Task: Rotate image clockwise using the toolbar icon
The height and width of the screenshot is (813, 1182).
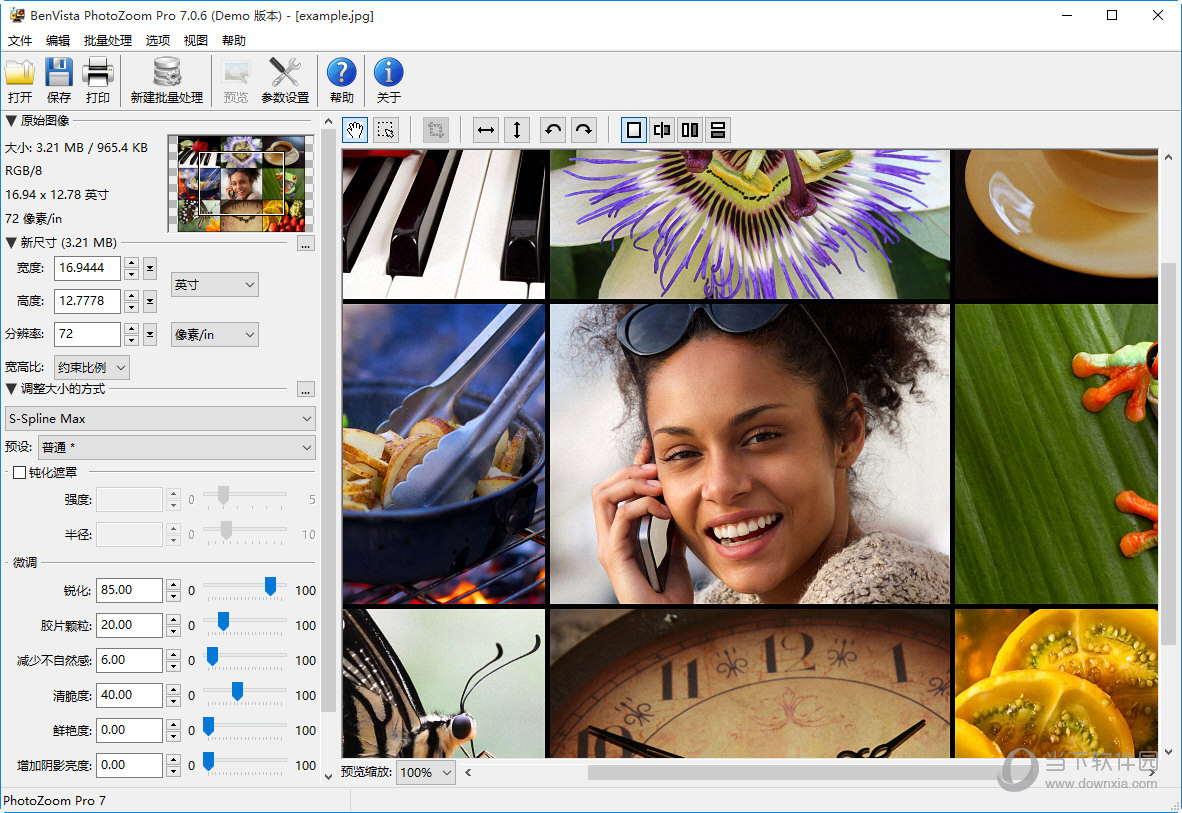Action: [x=584, y=130]
